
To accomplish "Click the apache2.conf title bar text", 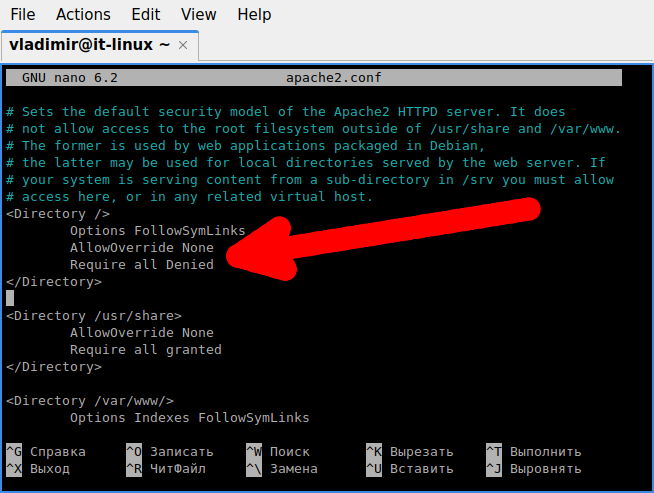I will click(334, 78).
